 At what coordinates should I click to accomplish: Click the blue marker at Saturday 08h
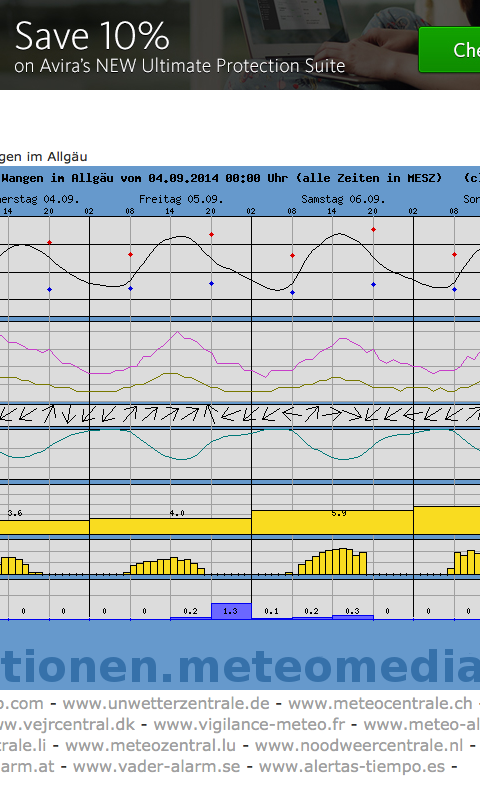[x=292, y=292]
